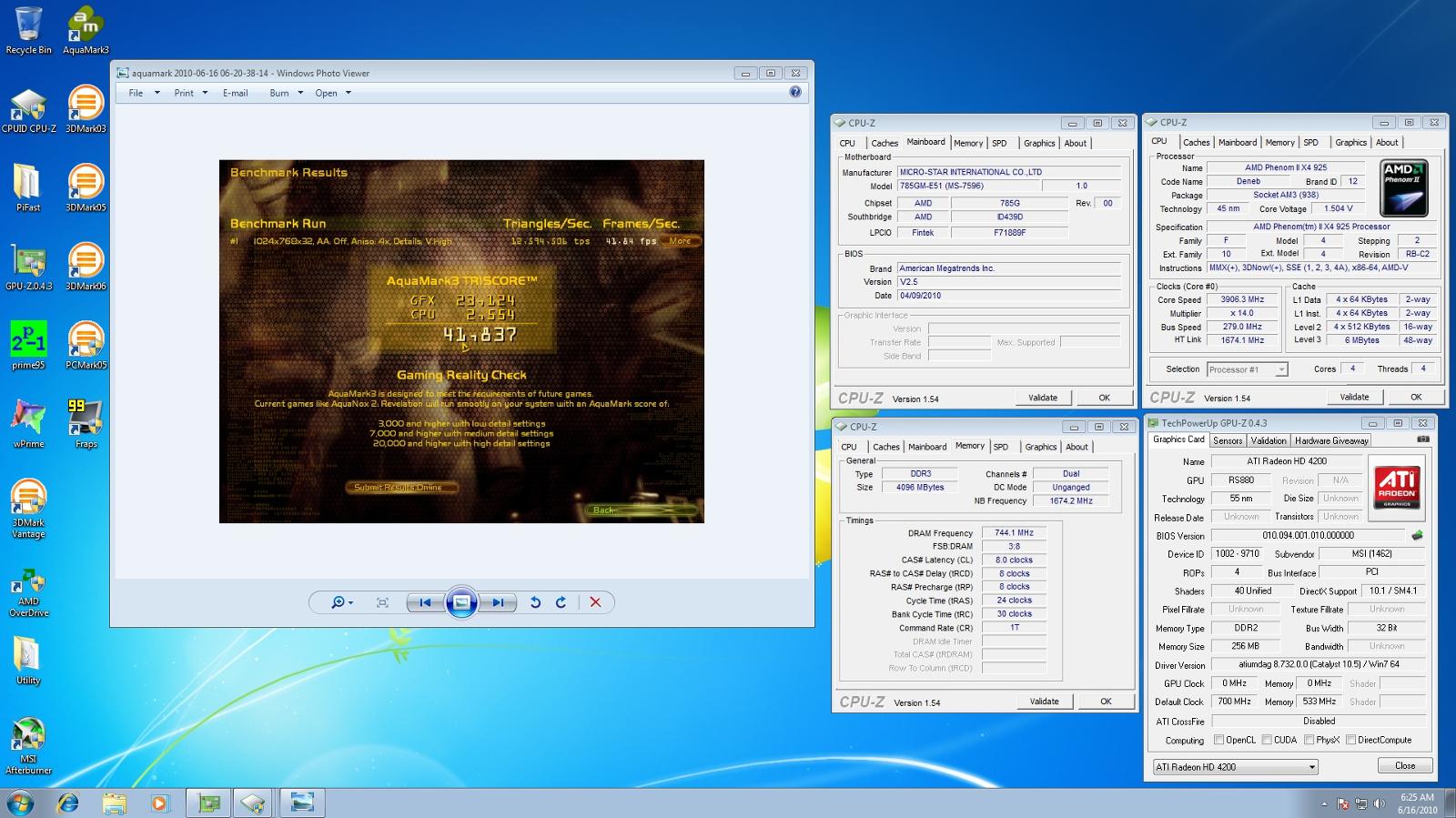Open 3DMark03 desktop shortcut
This screenshot has width=1456, height=818.
[86, 109]
